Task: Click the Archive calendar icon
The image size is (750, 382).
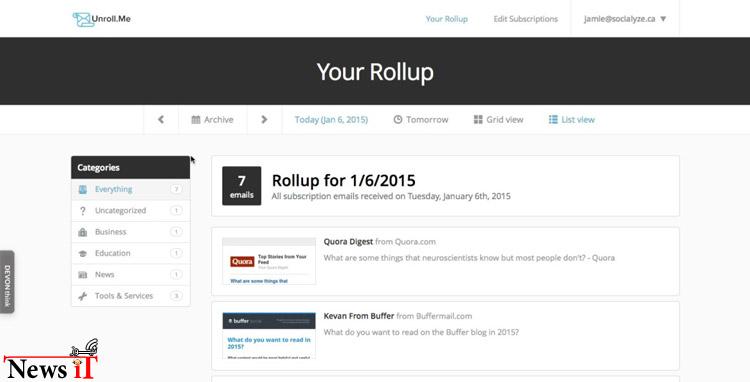Action: click(196, 120)
